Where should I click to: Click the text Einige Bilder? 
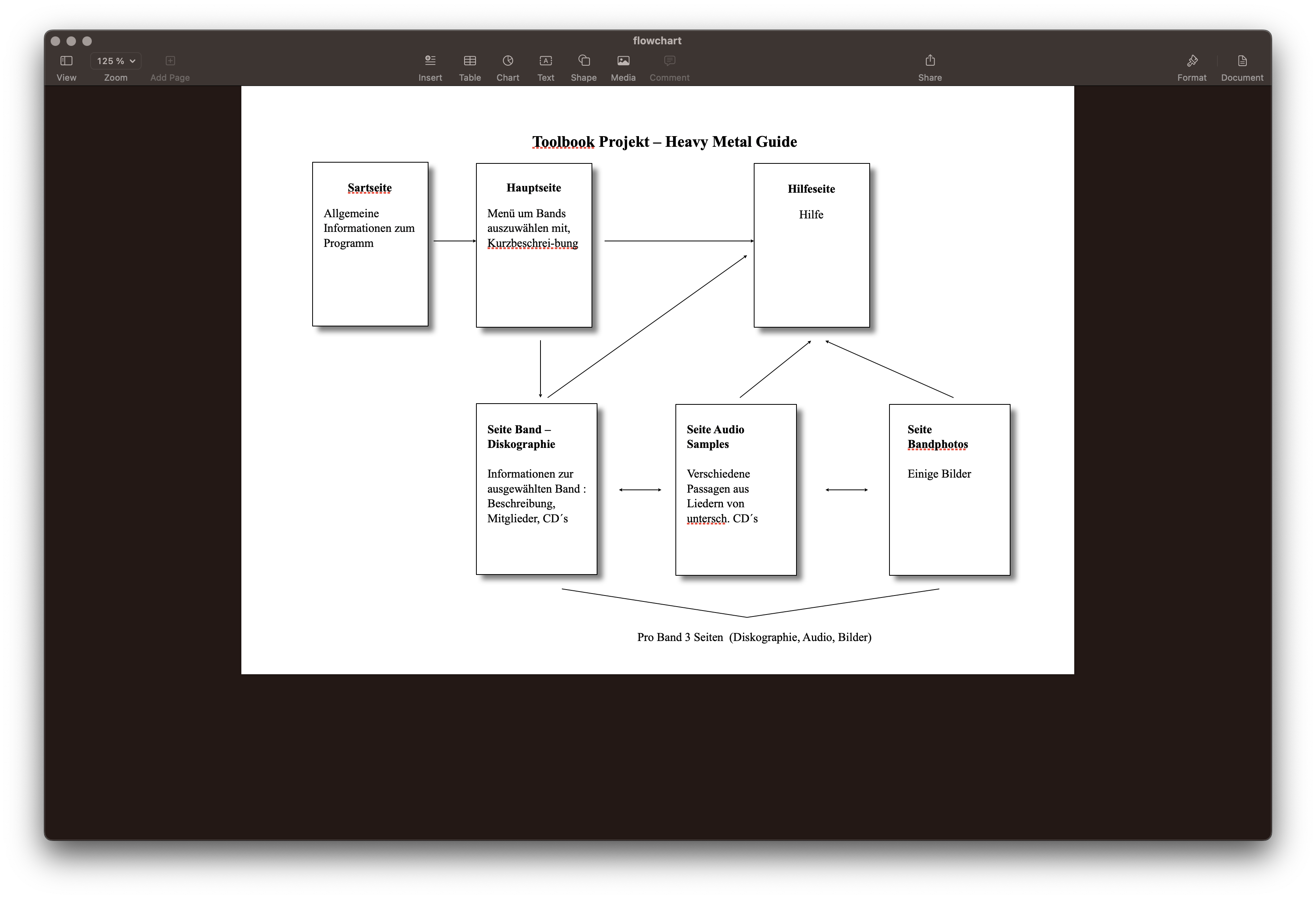point(939,473)
